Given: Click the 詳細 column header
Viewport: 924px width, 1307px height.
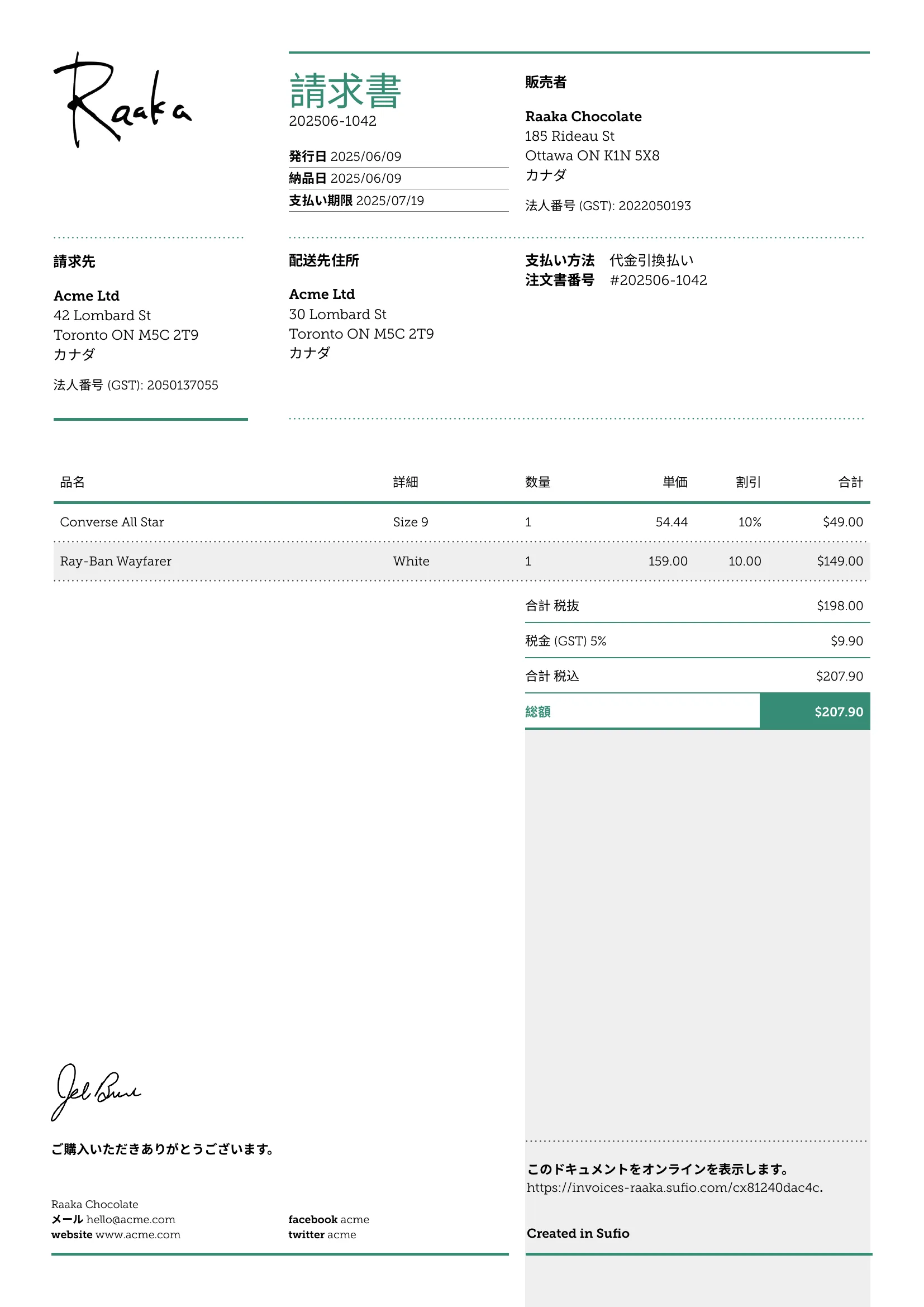Looking at the screenshot, I should (406, 482).
